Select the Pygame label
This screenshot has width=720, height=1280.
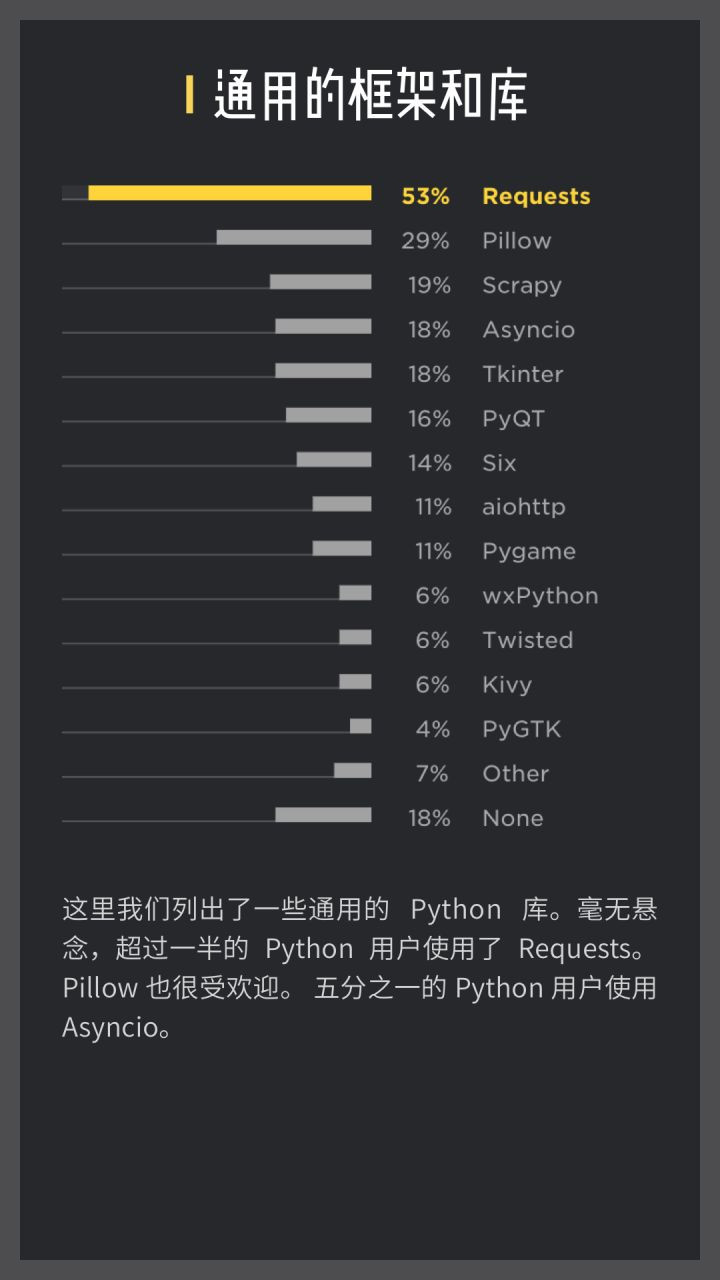tap(528, 552)
